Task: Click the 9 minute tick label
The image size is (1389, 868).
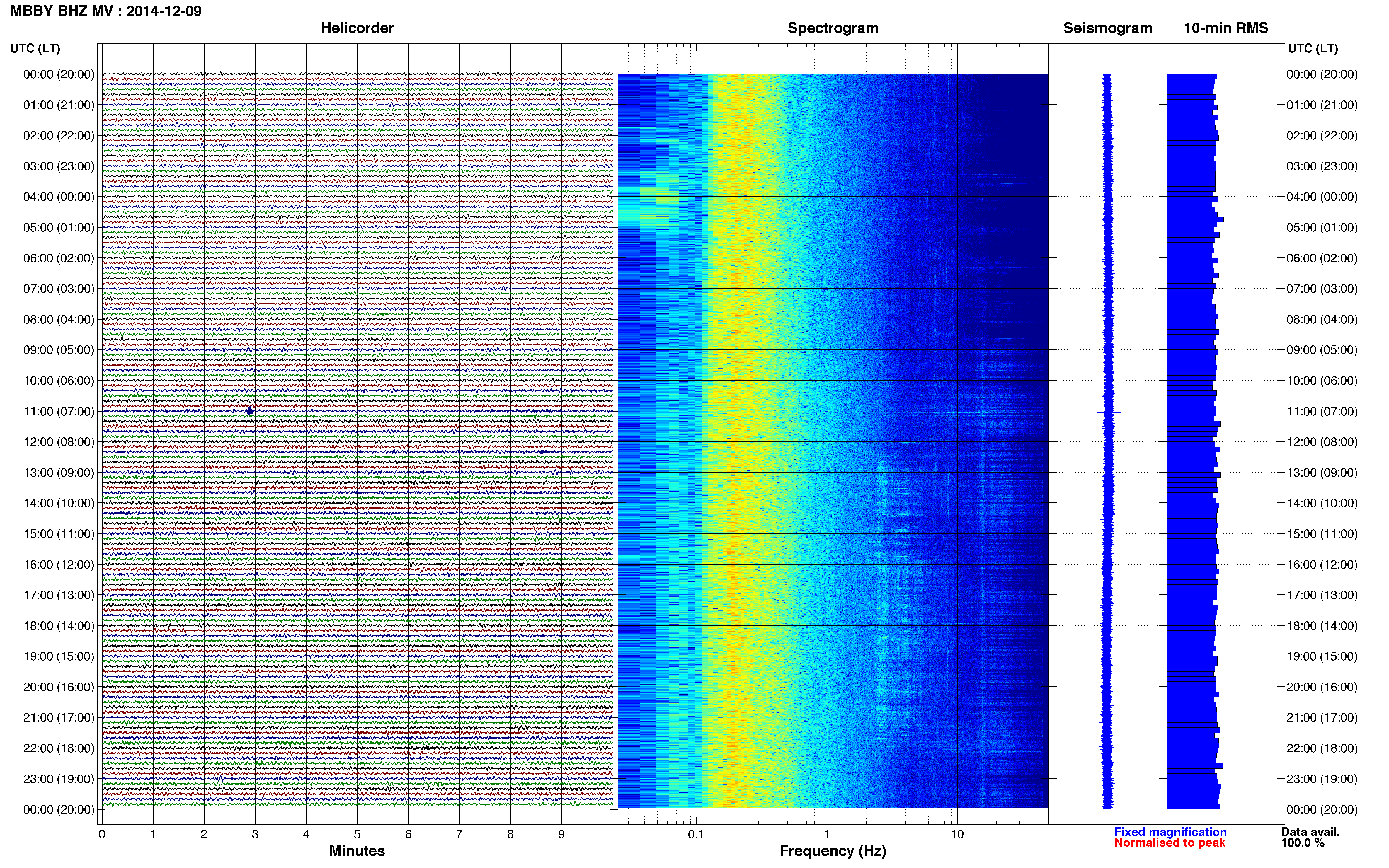Action: coord(561,835)
